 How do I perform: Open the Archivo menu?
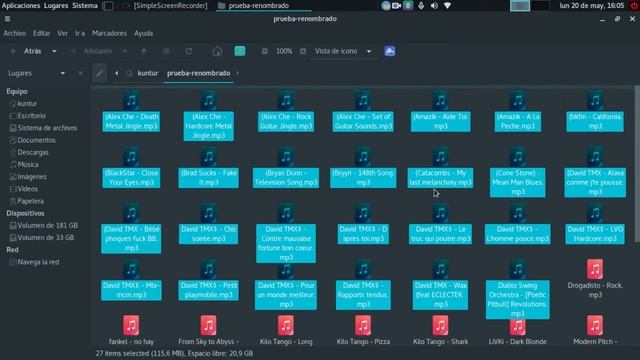coord(15,33)
